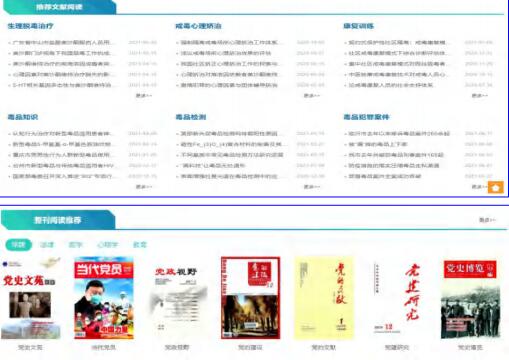Open the 党建研究 journal cover with red calligraphy
This screenshot has width=509, height=360.
pos(397,298)
